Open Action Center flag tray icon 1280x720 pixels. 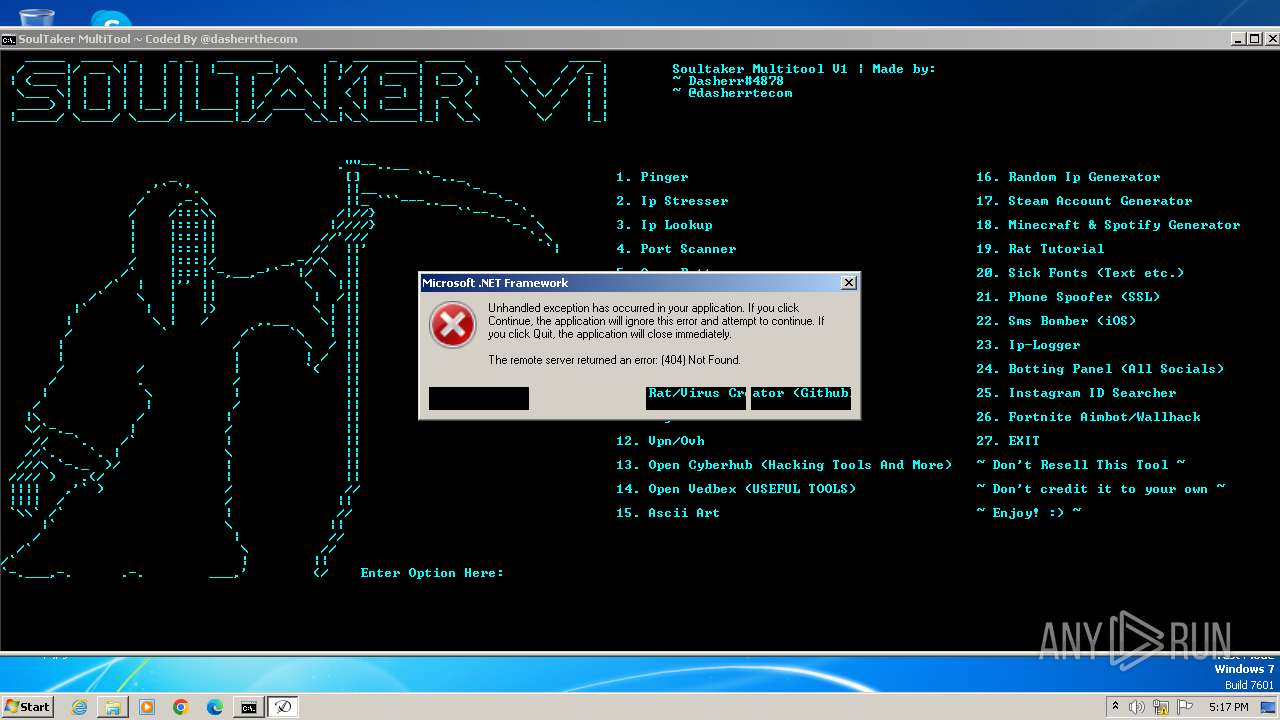1184,707
